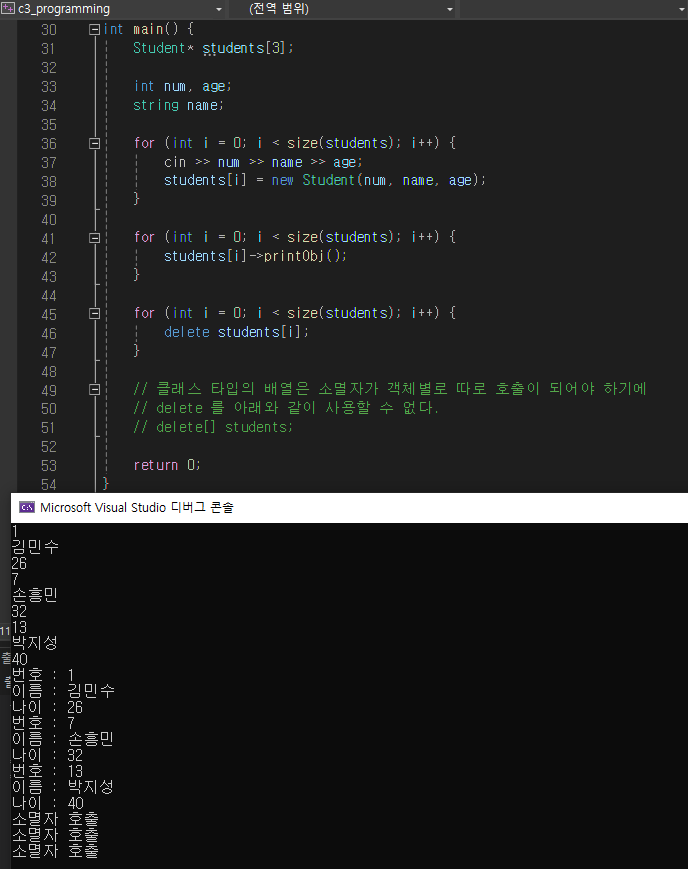Click console output '이름 : 손흥민'
The image size is (688, 869).
tap(63, 739)
